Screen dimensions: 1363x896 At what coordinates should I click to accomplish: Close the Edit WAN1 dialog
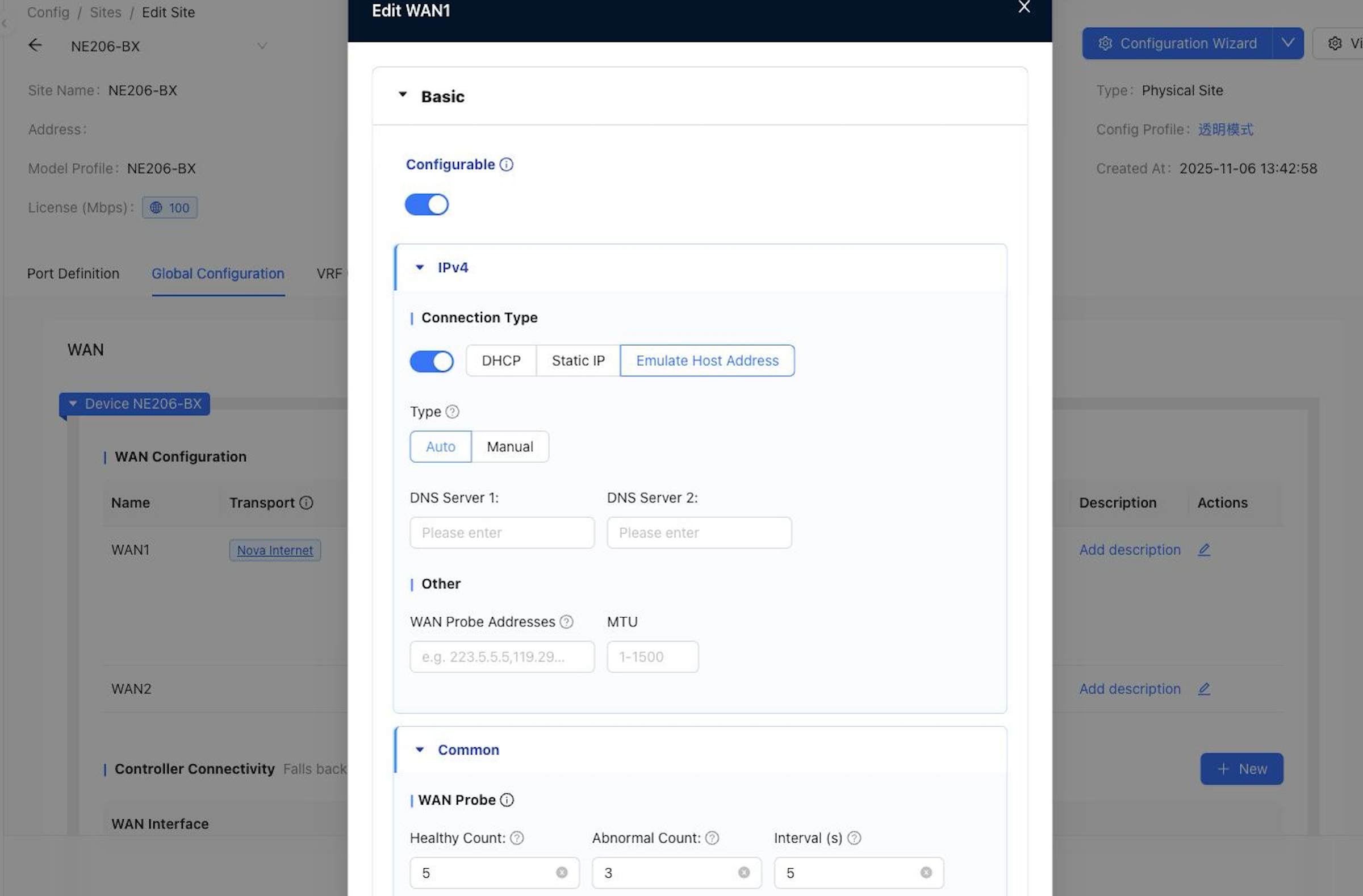pyautogui.click(x=1024, y=7)
